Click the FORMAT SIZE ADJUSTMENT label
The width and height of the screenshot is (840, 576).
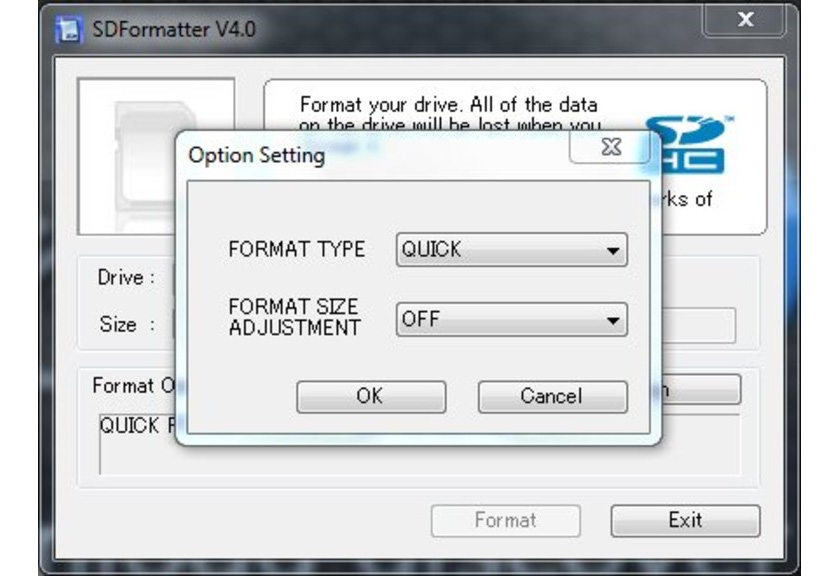coord(294,317)
